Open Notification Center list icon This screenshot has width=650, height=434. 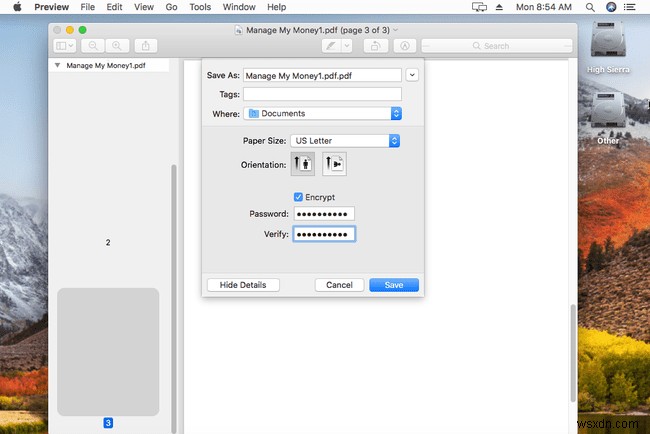point(630,7)
